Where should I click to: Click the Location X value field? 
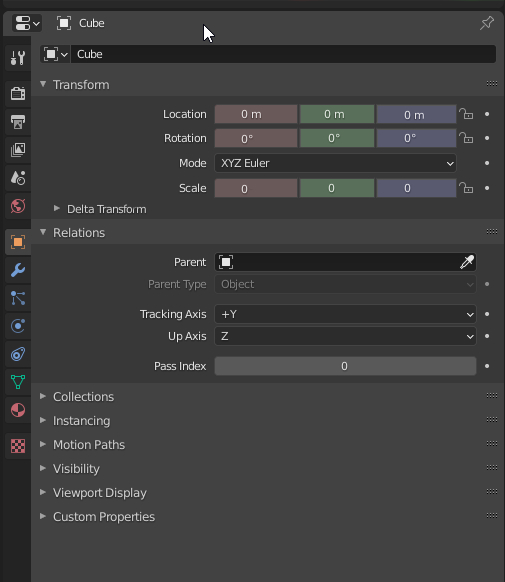pos(256,114)
